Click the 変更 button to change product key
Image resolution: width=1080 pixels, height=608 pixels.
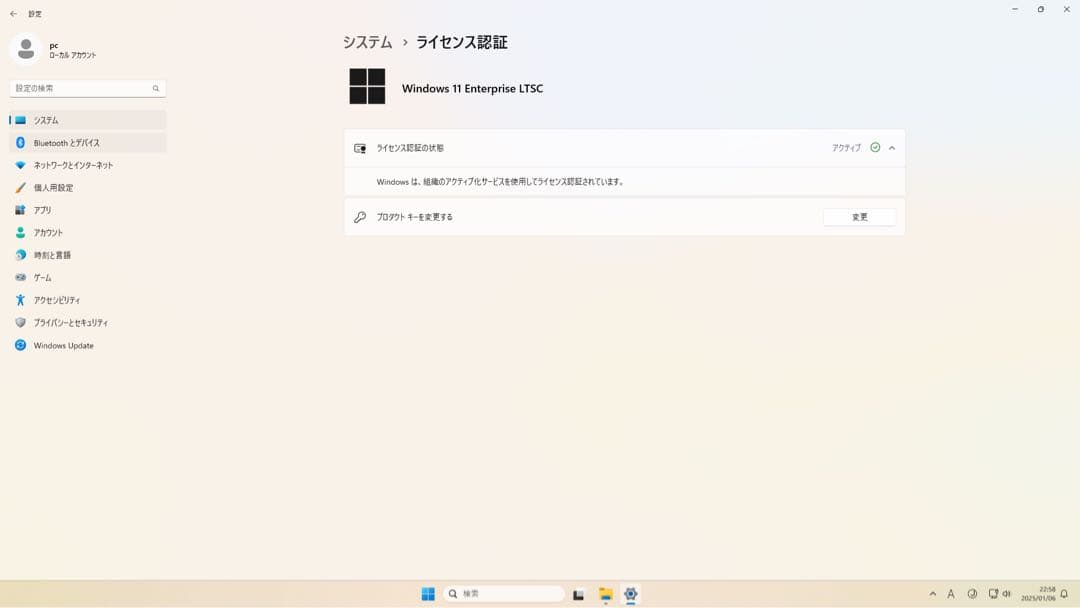(859, 216)
